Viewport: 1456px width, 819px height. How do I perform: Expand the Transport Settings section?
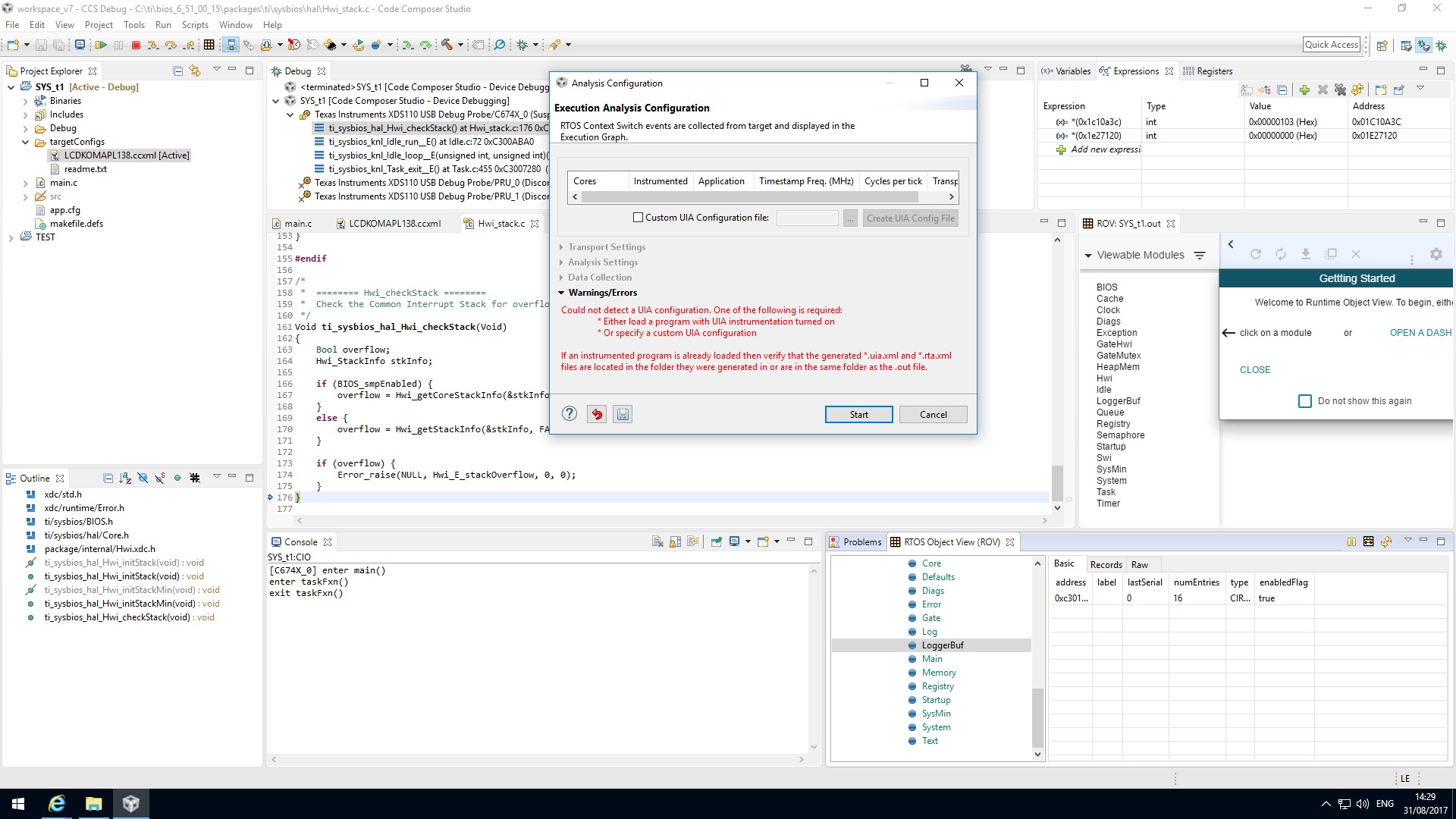[x=561, y=247]
